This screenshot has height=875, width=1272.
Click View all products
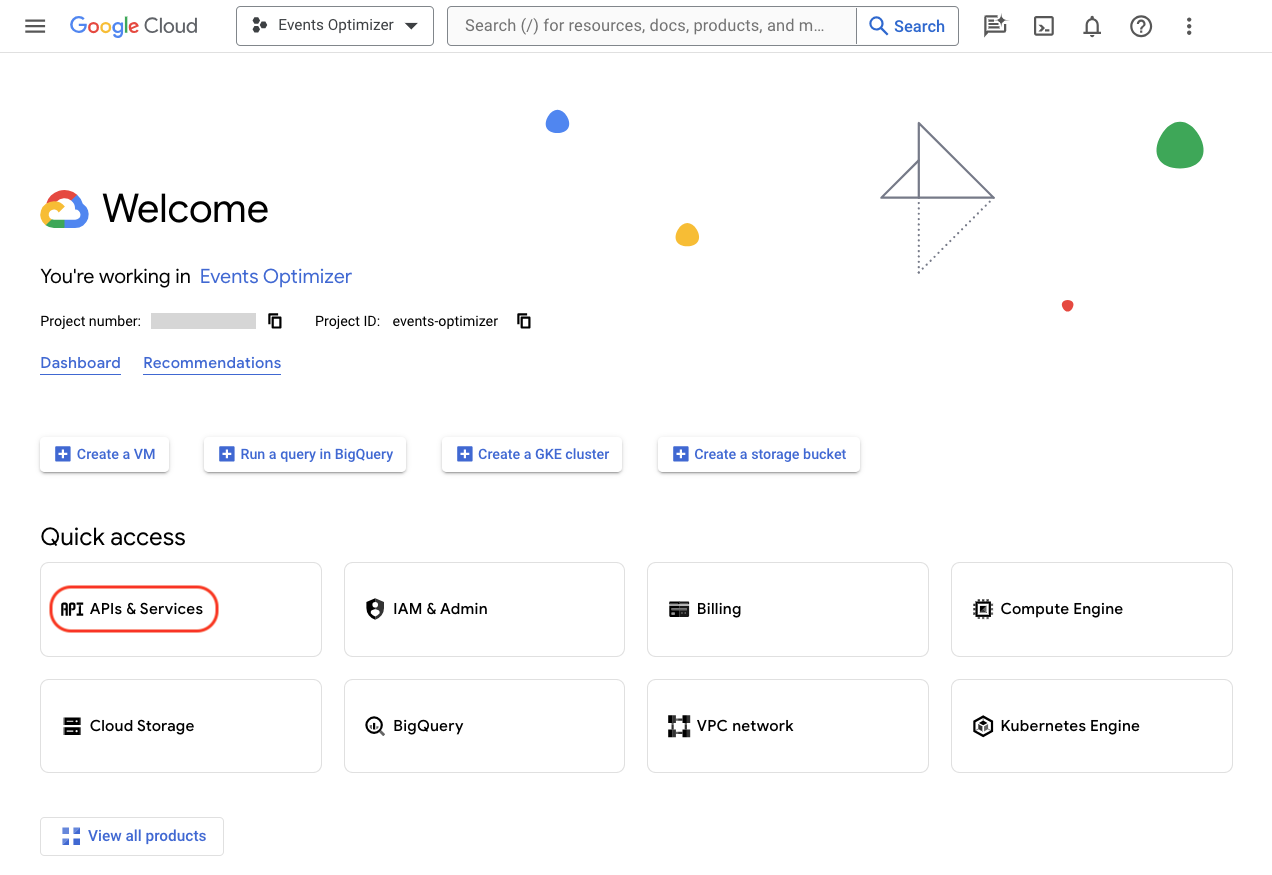click(x=131, y=836)
